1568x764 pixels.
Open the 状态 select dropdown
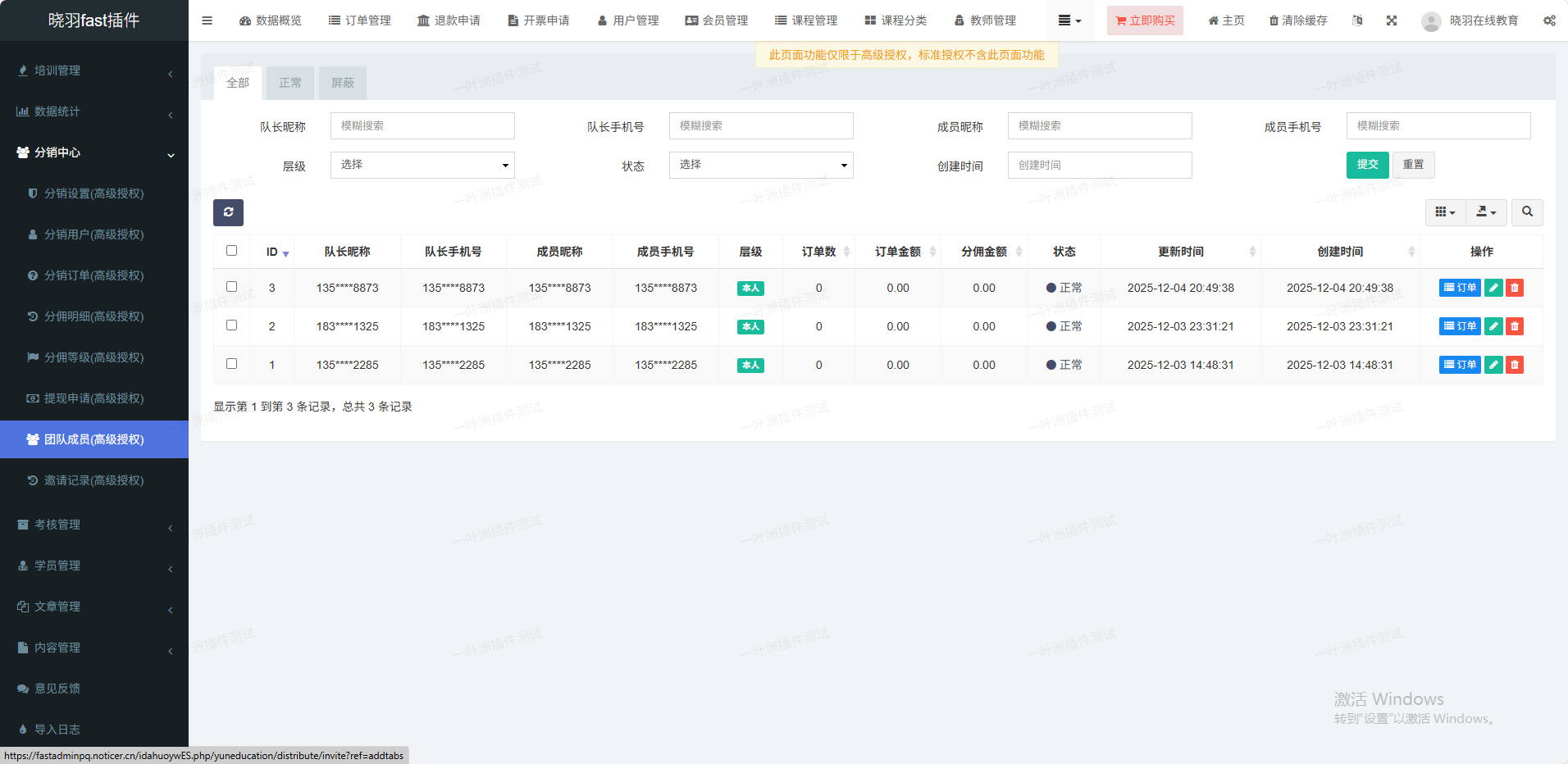pos(761,165)
